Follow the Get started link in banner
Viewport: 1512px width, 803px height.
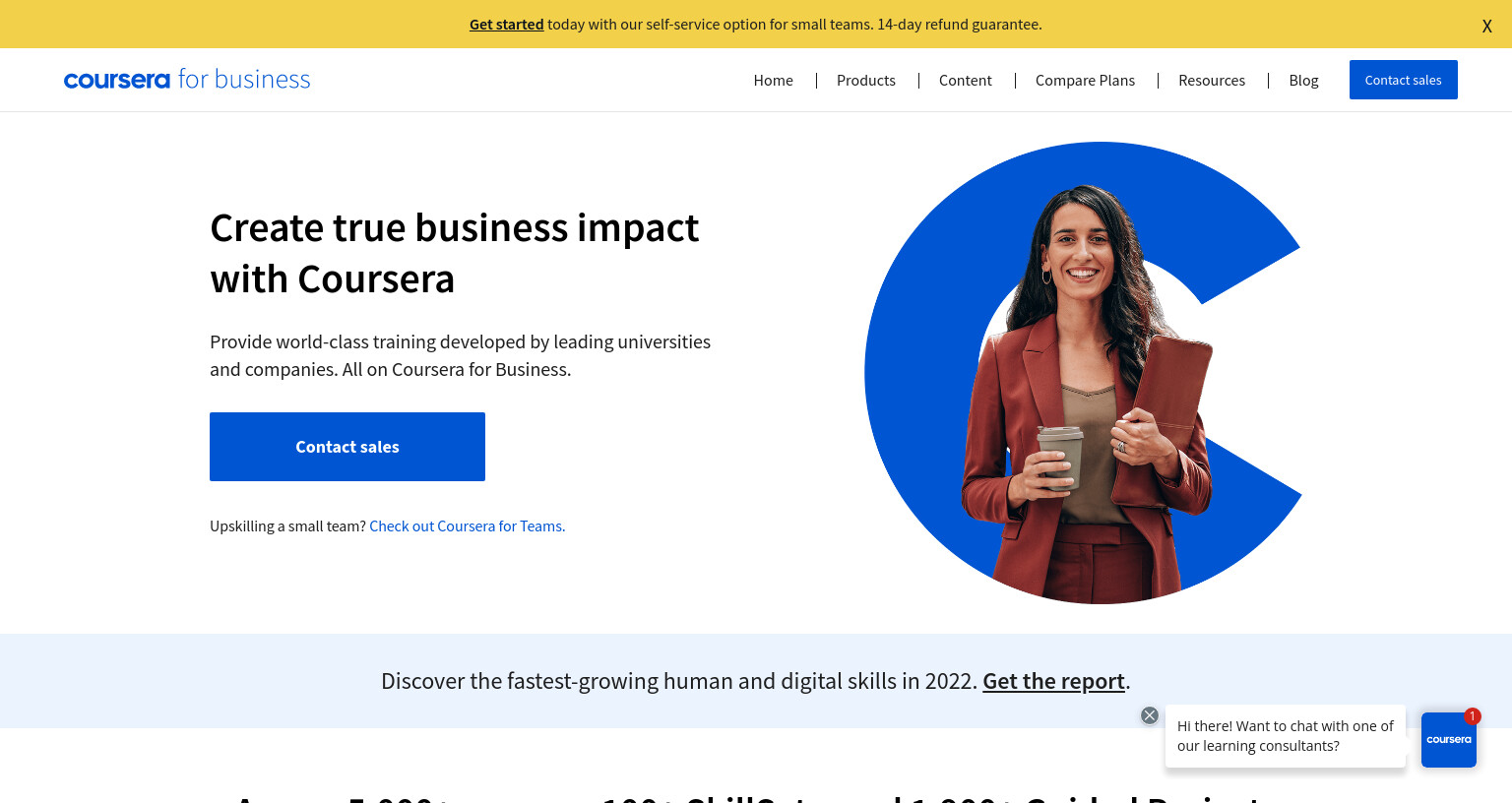506,25
